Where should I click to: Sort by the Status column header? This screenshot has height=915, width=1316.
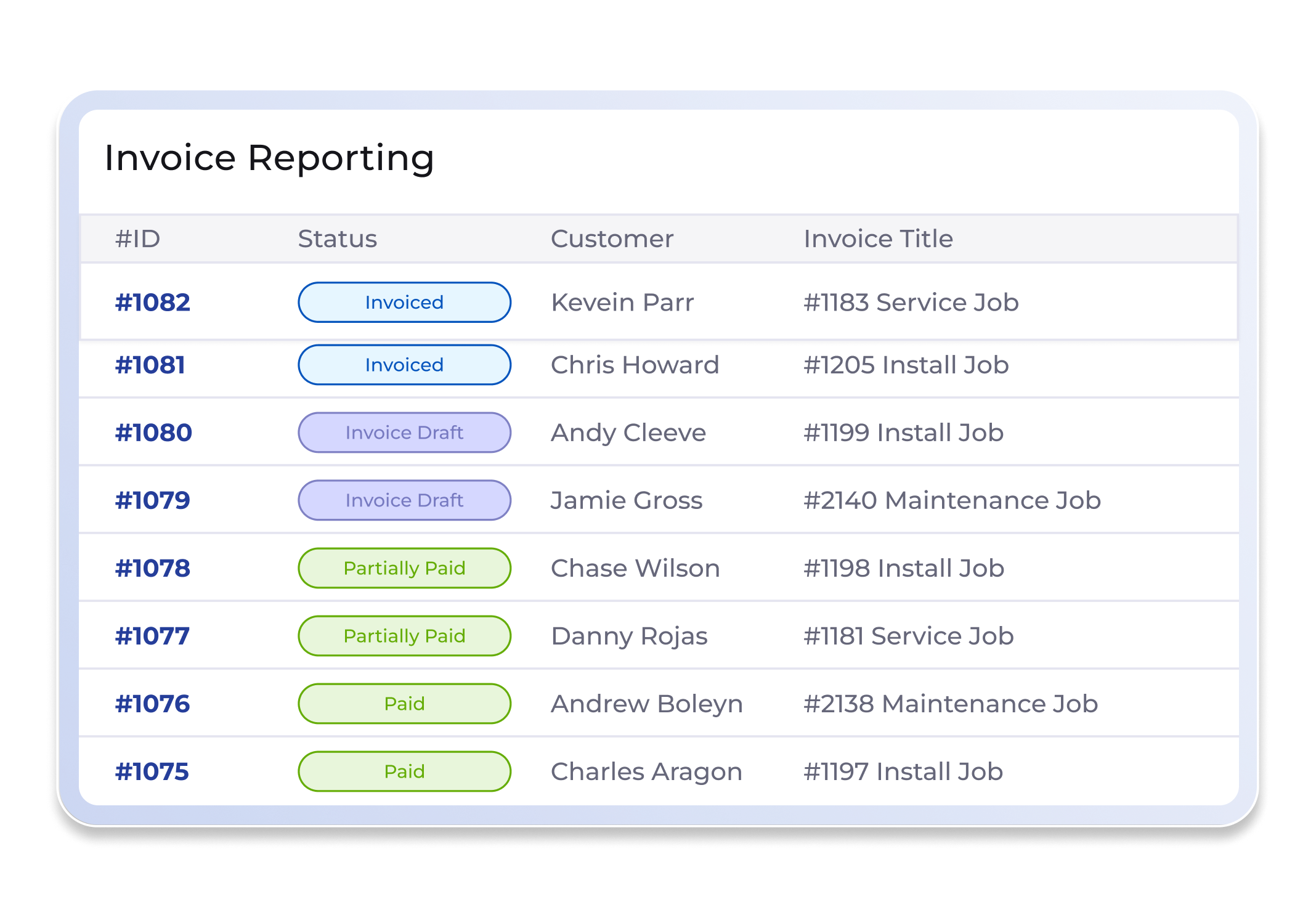click(338, 239)
